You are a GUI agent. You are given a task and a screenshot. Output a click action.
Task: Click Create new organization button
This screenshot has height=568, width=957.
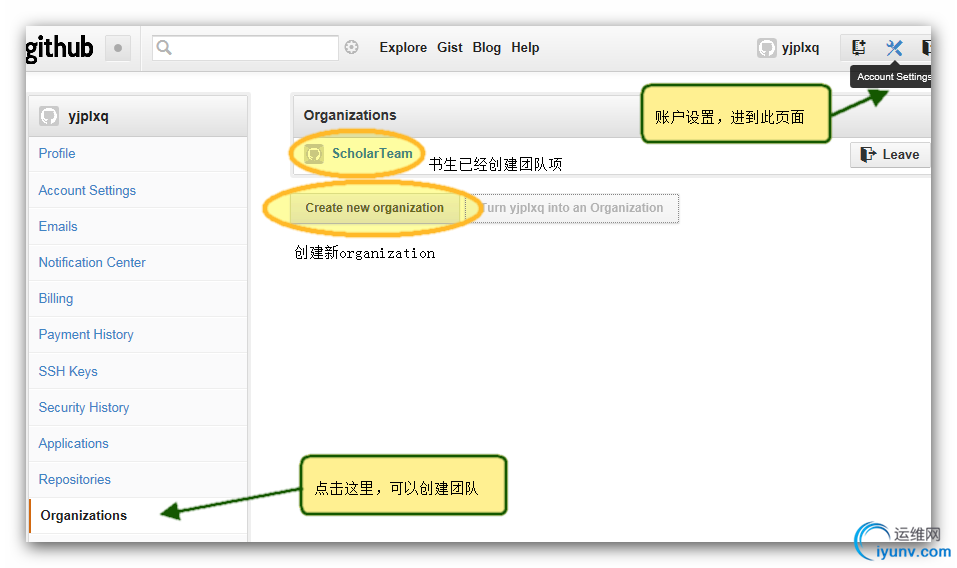pyautogui.click(x=374, y=208)
